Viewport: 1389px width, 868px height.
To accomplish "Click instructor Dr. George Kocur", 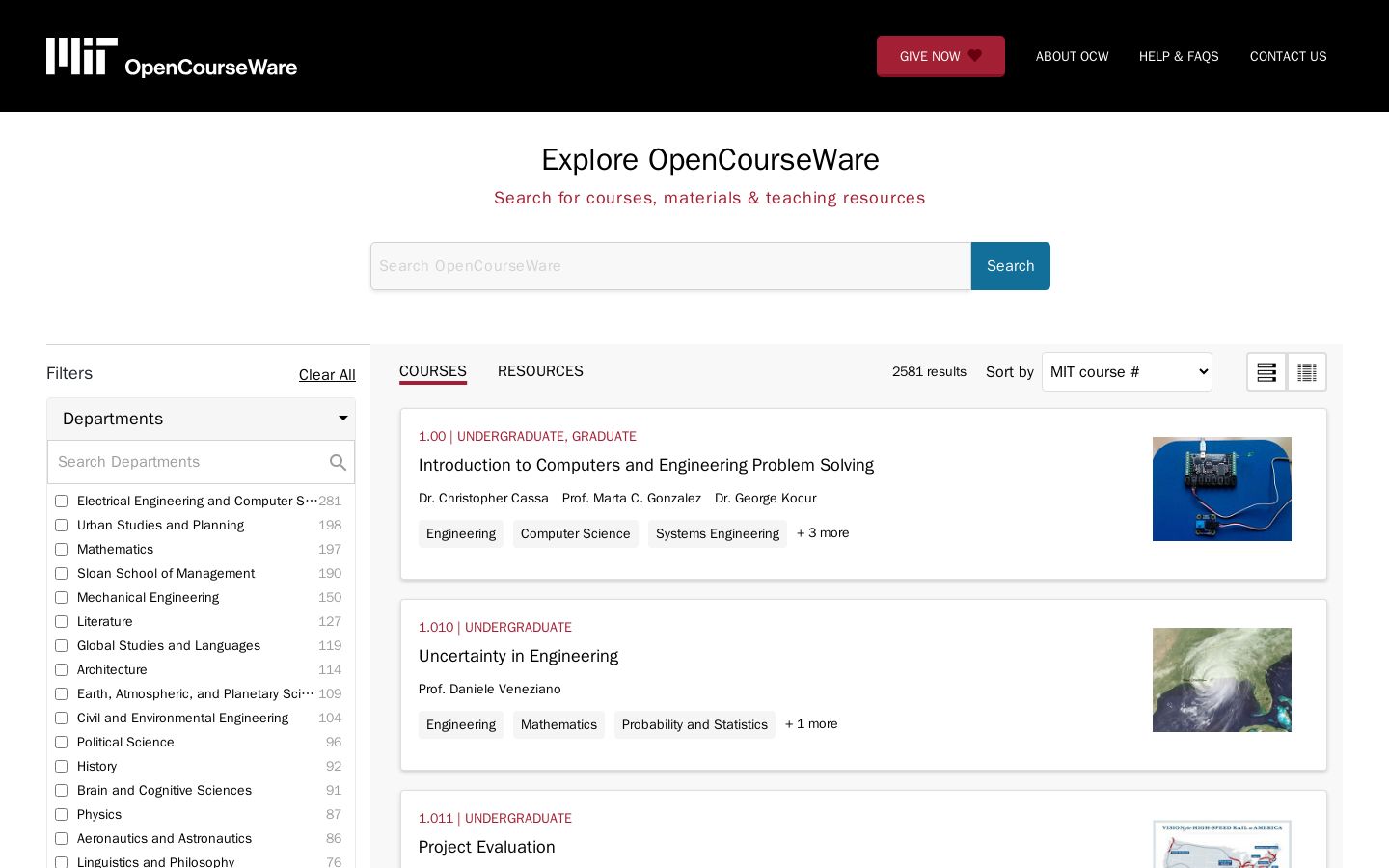I will pyautogui.click(x=766, y=498).
